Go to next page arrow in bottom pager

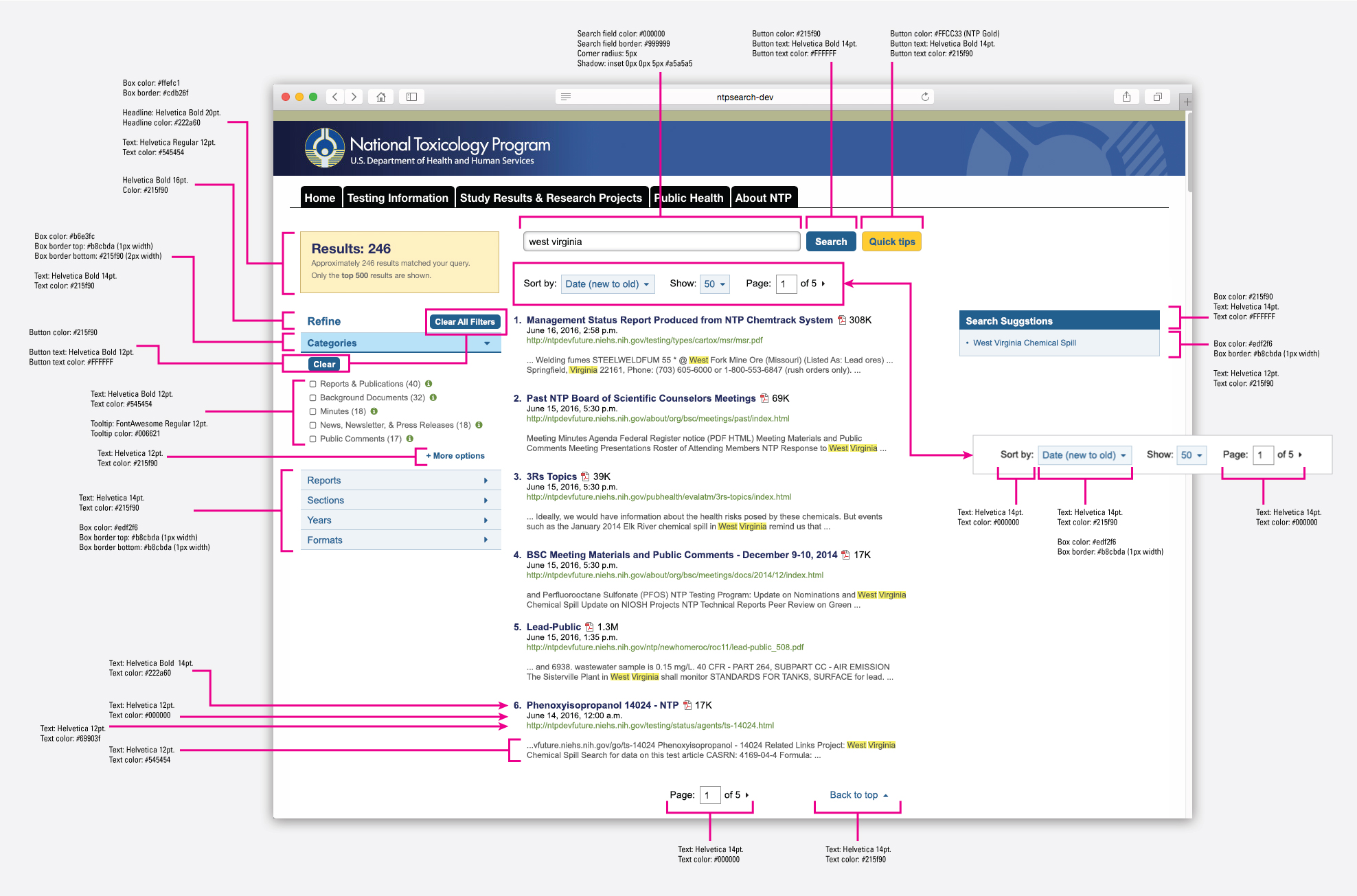[747, 795]
